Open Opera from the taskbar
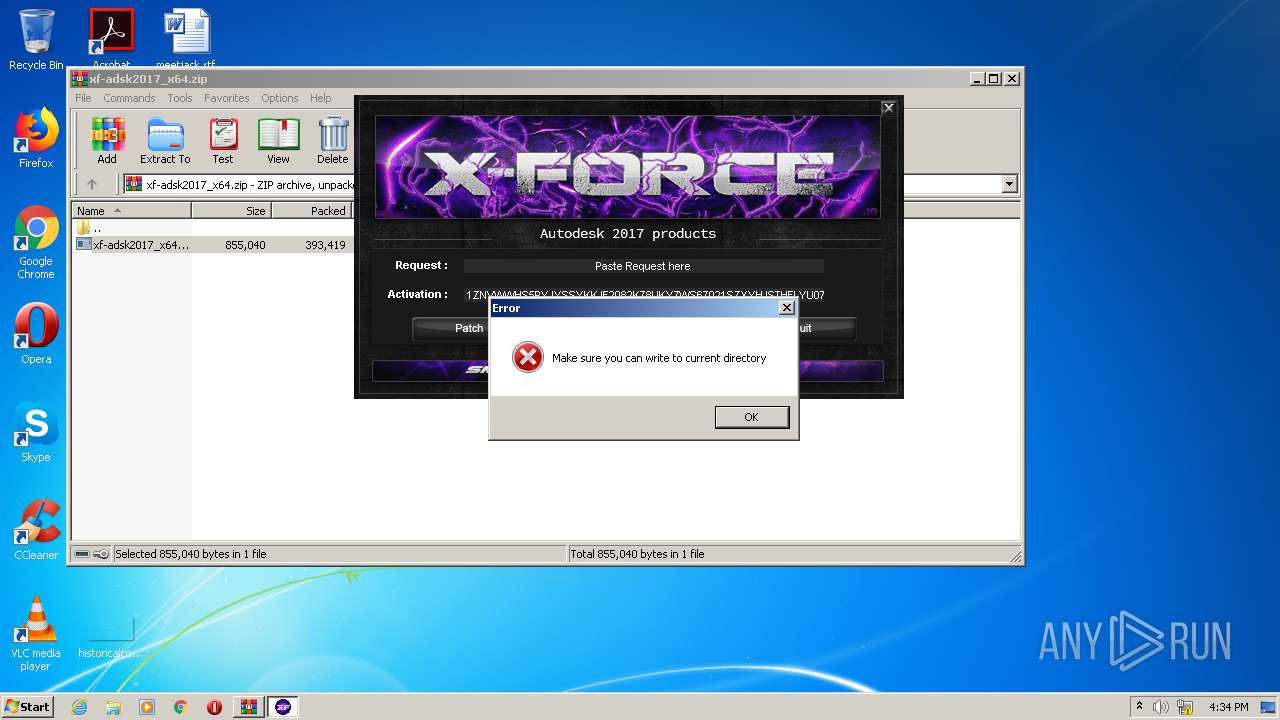The width and height of the screenshot is (1280, 720). click(x=214, y=707)
